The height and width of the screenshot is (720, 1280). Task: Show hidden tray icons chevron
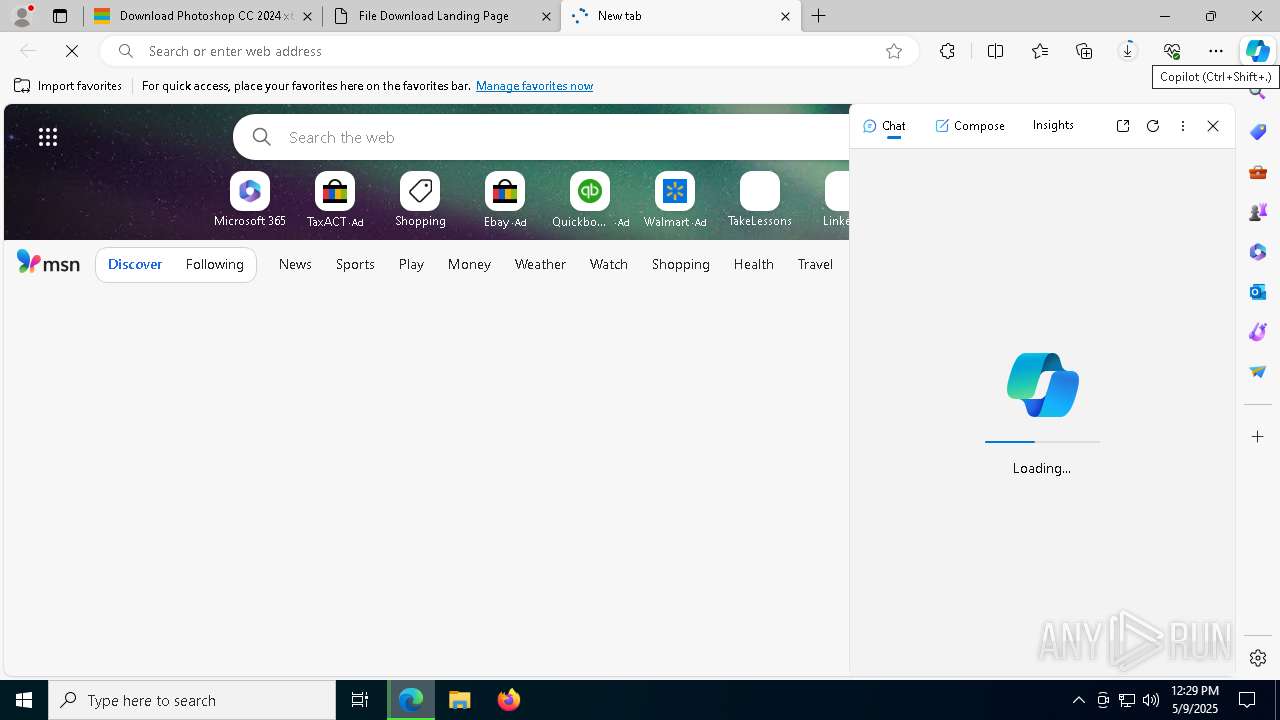[x=1078, y=700]
